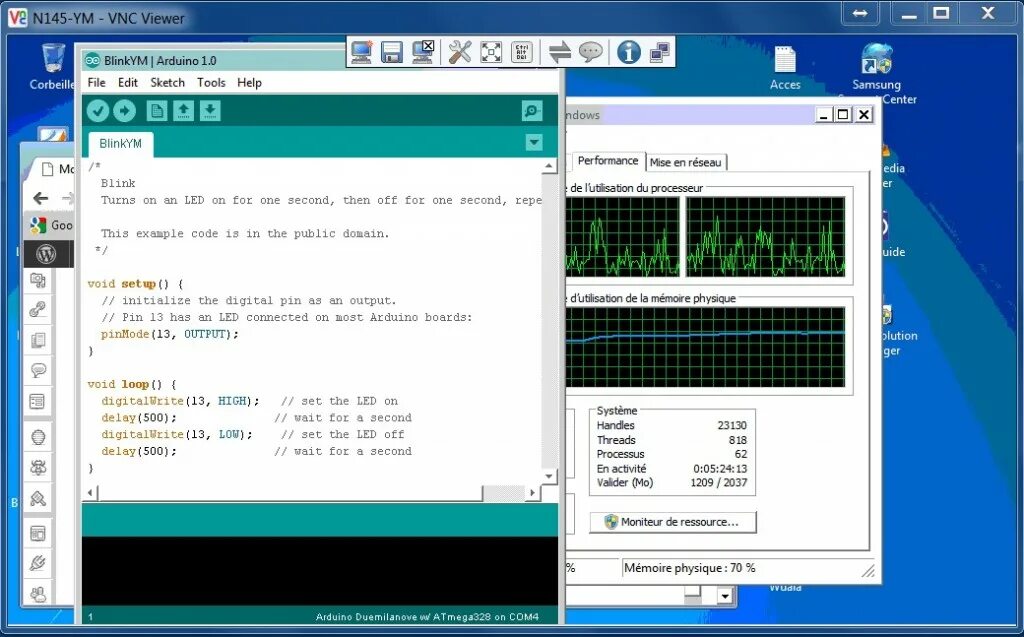The image size is (1024, 637).
Task: Toggle VNC full screen mode icon
Action: [x=491, y=52]
